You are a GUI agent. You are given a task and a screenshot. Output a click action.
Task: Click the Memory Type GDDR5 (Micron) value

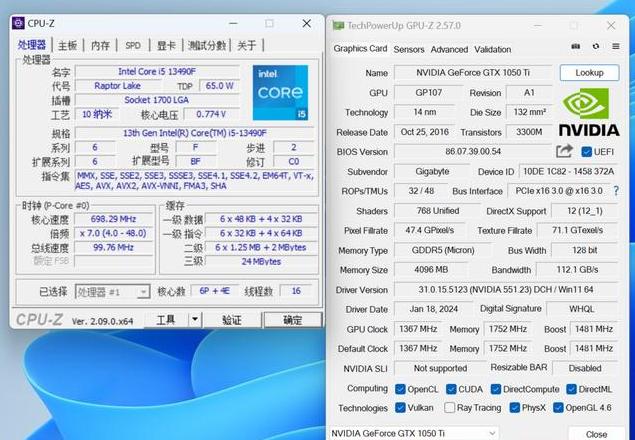tap(443, 250)
